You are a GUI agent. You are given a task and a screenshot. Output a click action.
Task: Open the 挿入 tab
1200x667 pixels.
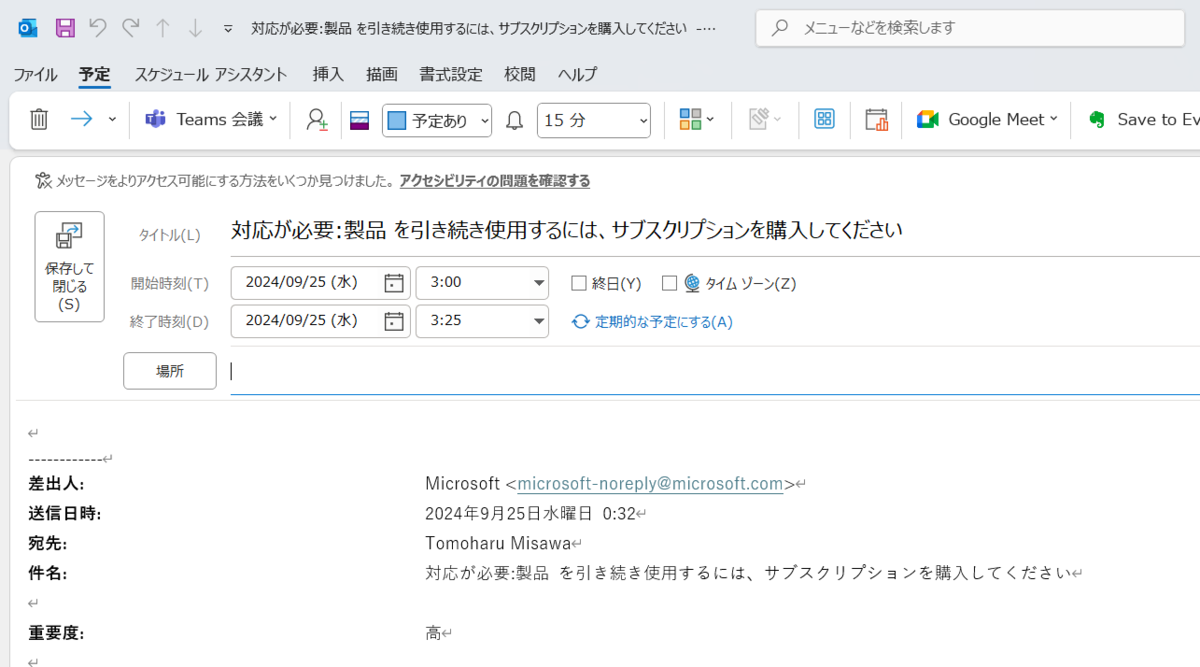coord(328,74)
